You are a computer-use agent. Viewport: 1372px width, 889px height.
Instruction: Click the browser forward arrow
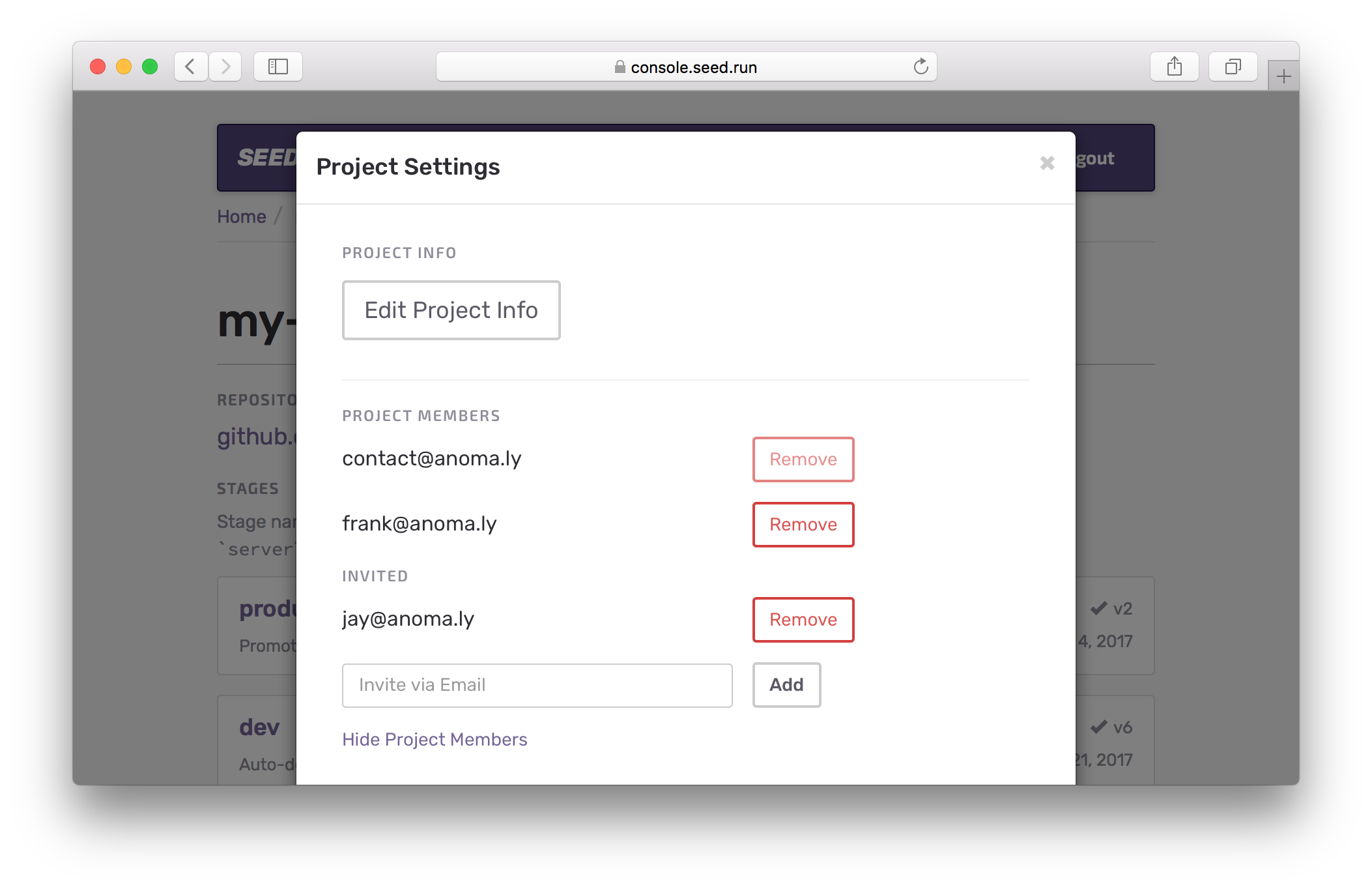coord(225,66)
